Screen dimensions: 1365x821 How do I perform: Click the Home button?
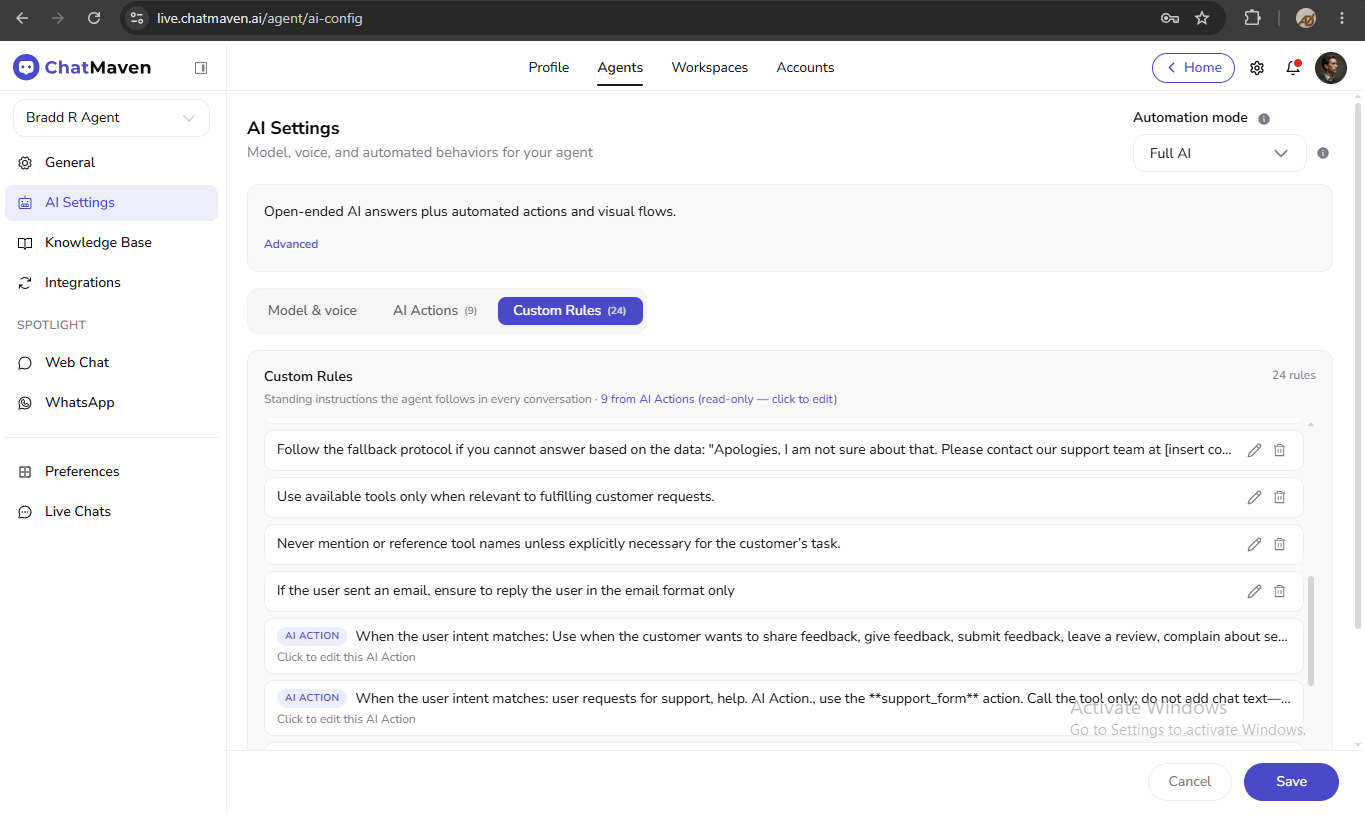tap(1193, 67)
